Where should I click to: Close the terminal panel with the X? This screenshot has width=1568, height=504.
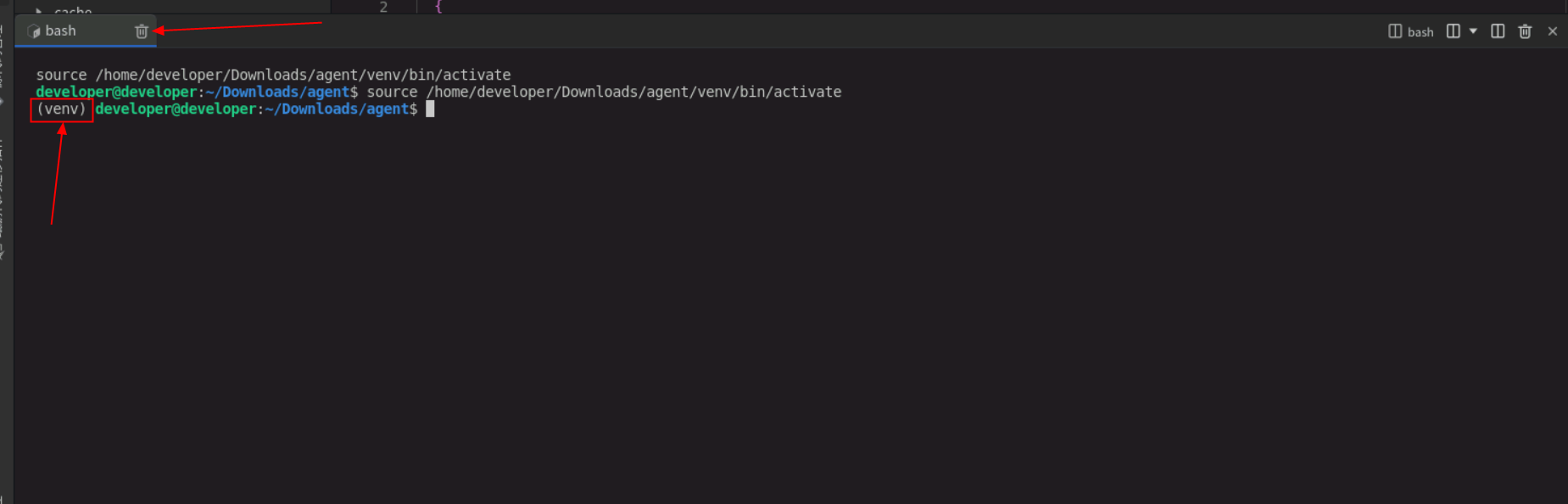(x=1553, y=31)
